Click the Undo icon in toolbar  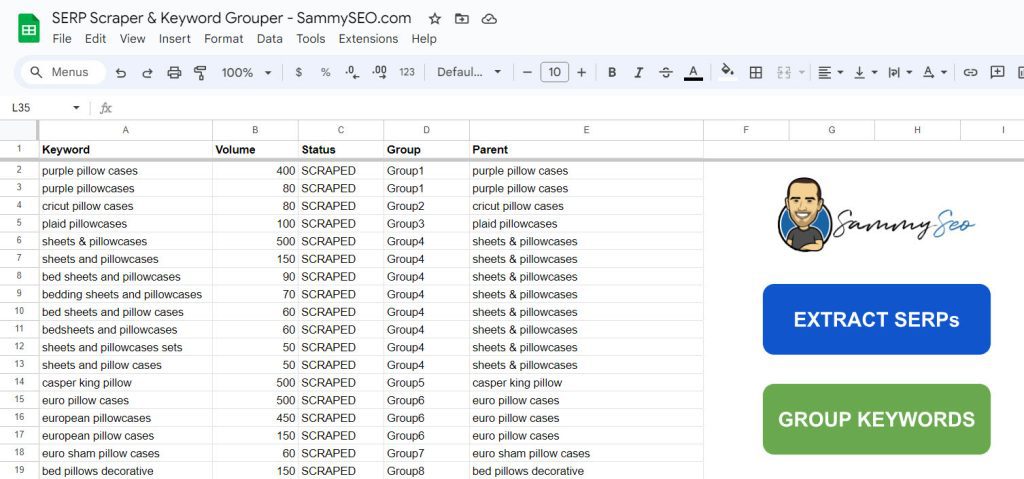pyautogui.click(x=121, y=73)
